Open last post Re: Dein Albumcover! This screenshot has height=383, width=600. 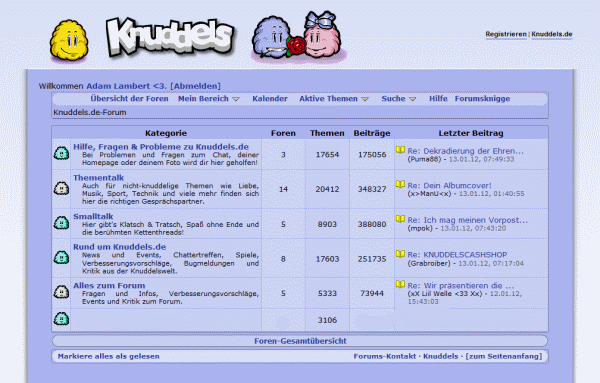[449, 186]
